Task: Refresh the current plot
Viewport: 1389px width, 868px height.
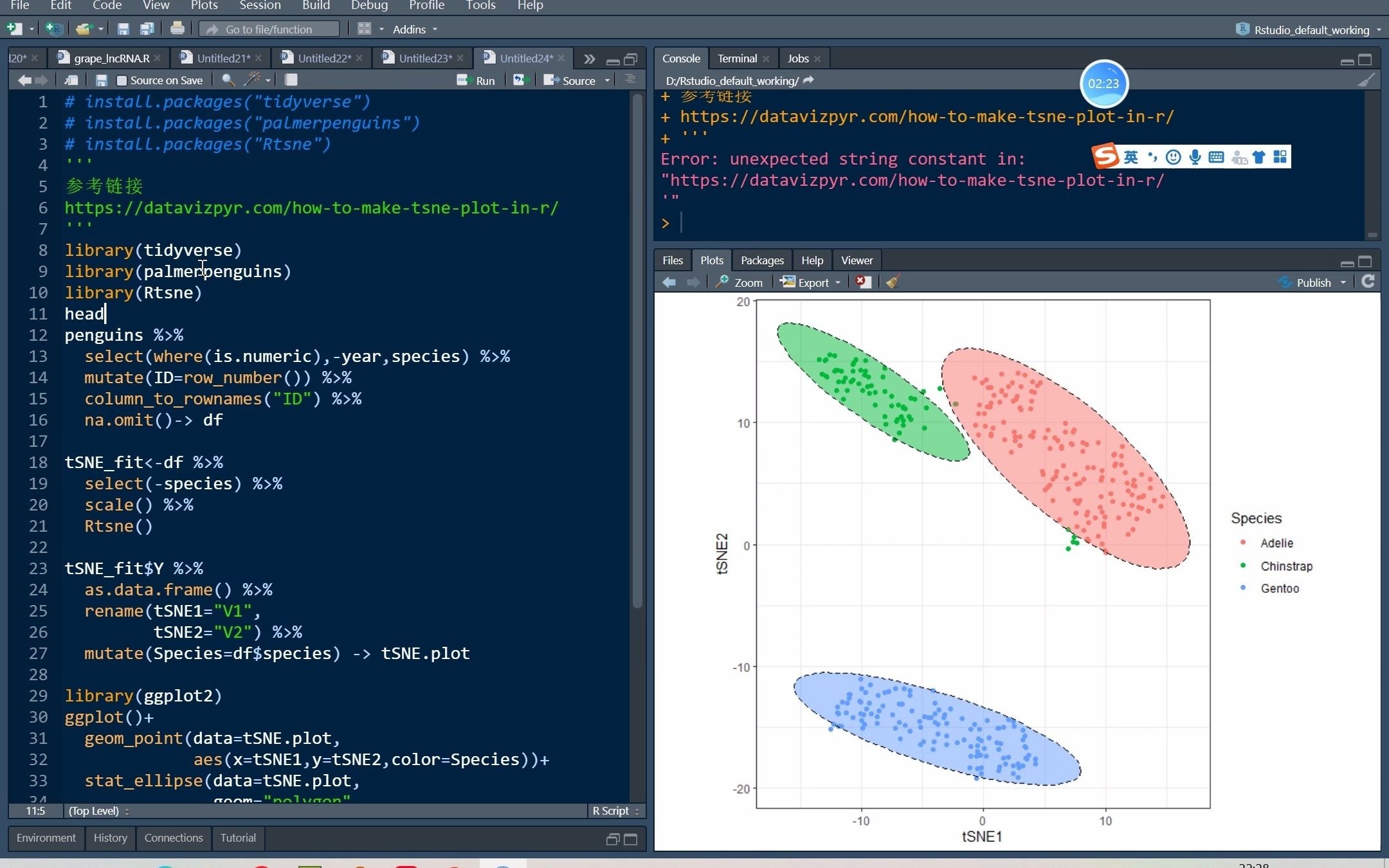Action: 1368,282
